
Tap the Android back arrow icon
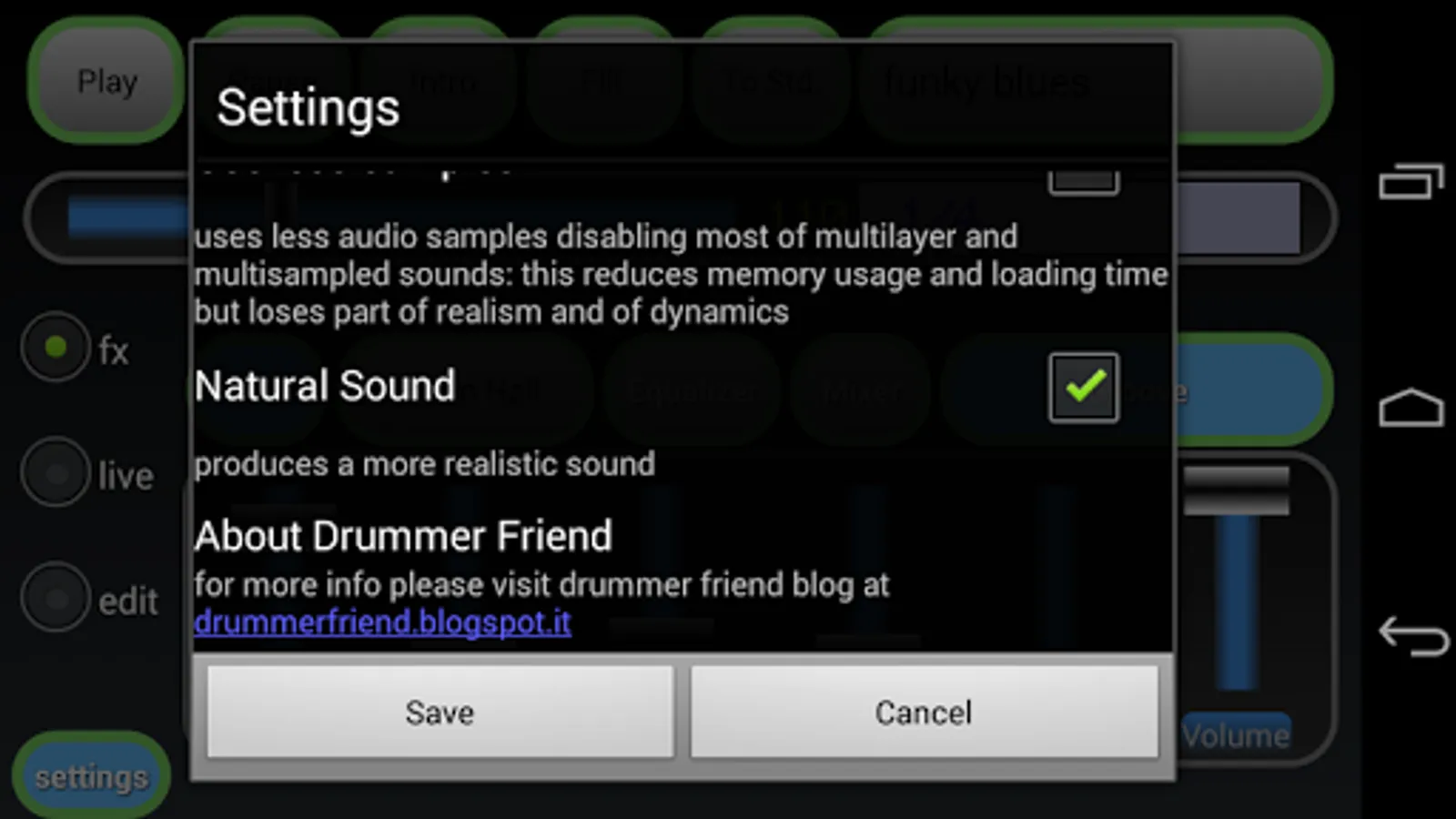[1413, 635]
